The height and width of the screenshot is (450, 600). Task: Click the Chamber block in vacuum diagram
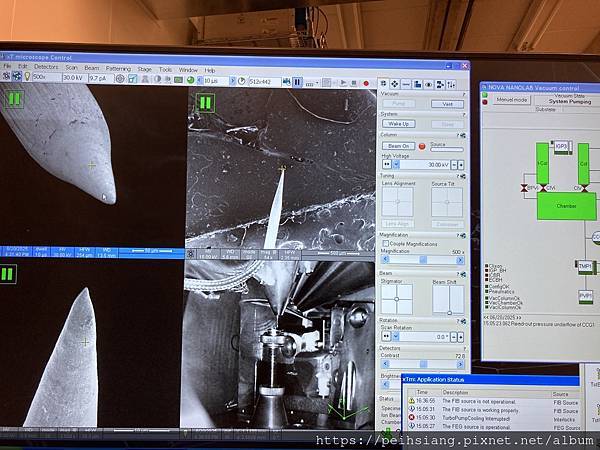(566, 206)
